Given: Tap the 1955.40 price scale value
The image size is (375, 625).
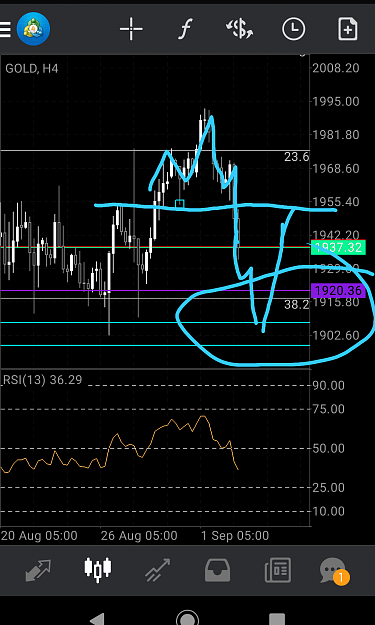Looking at the screenshot, I should pyautogui.click(x=336, y=202).
